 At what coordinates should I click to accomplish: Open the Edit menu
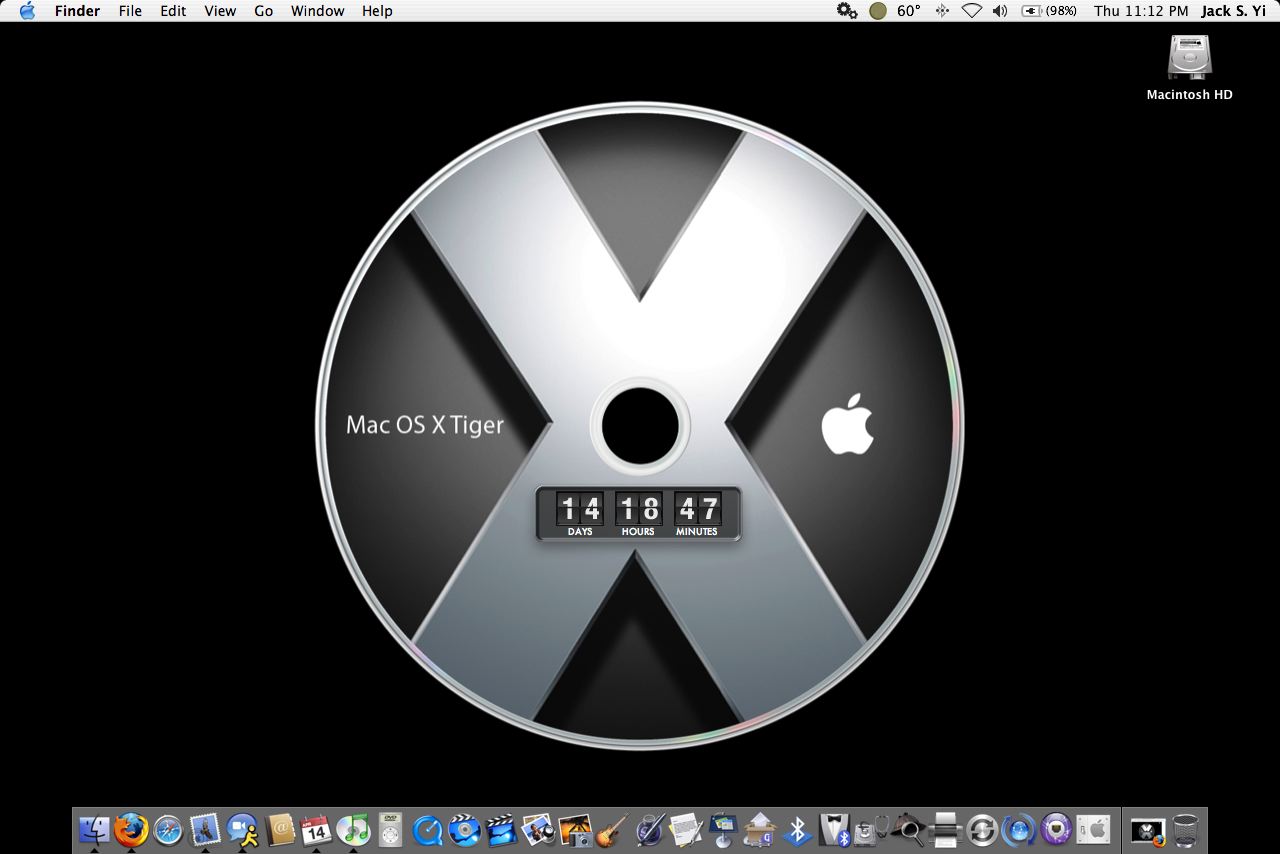pos(173,11)
